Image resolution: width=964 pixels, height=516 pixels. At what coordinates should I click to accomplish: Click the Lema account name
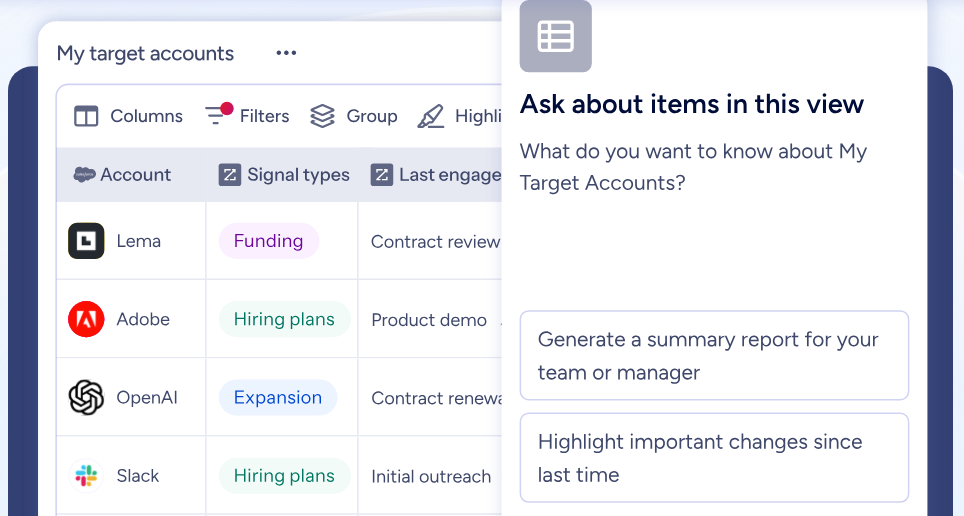139,241
